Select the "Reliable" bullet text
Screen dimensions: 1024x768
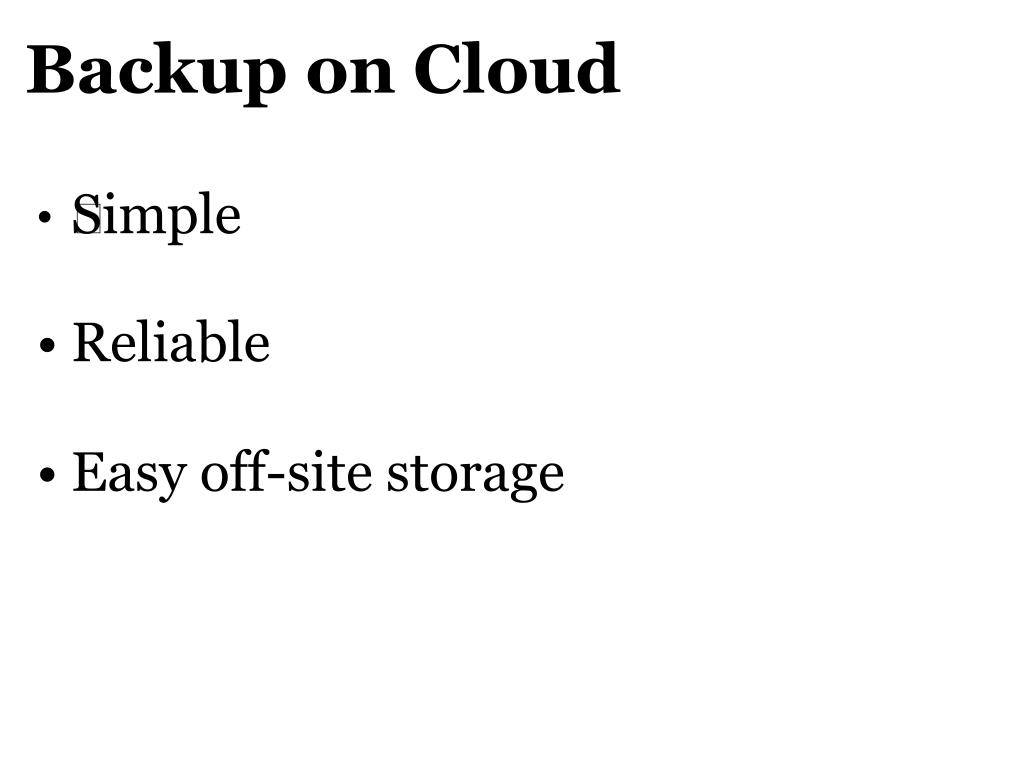click(171, 342)
